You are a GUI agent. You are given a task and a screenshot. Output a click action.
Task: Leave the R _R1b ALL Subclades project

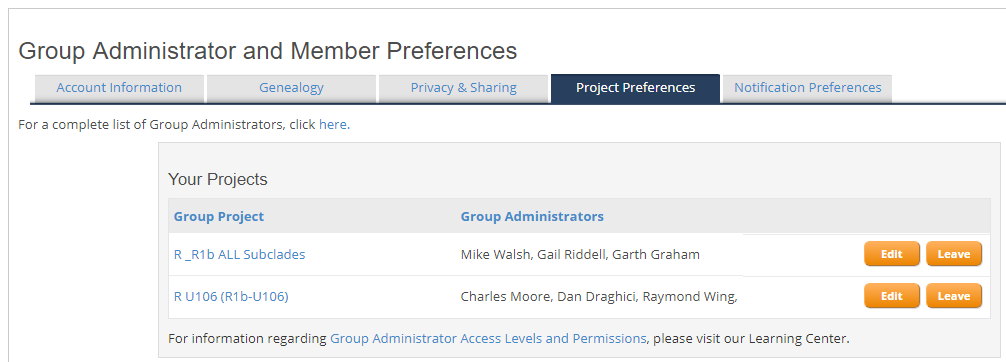point(954,254)
